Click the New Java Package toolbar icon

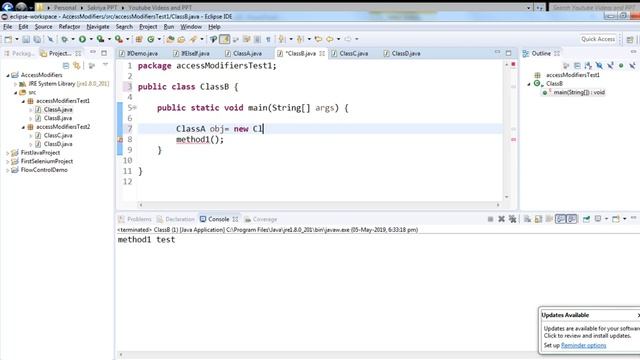click(139, 39)
